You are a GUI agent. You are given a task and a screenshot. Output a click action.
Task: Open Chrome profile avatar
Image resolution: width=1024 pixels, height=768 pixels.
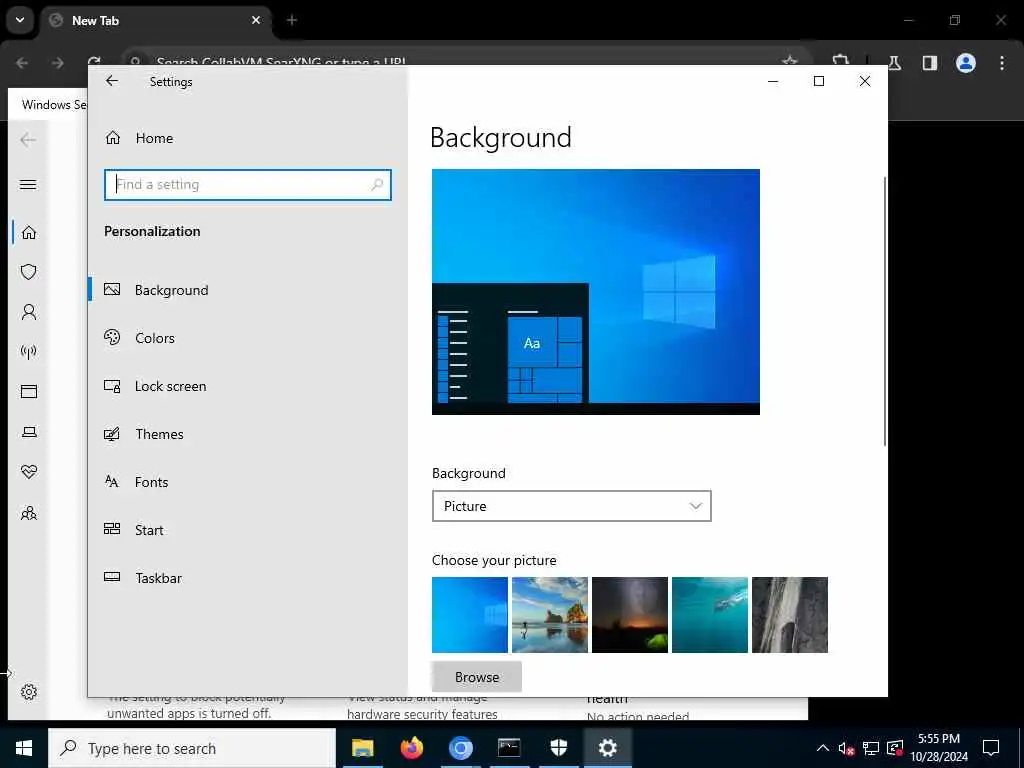[x=966, y=63]
